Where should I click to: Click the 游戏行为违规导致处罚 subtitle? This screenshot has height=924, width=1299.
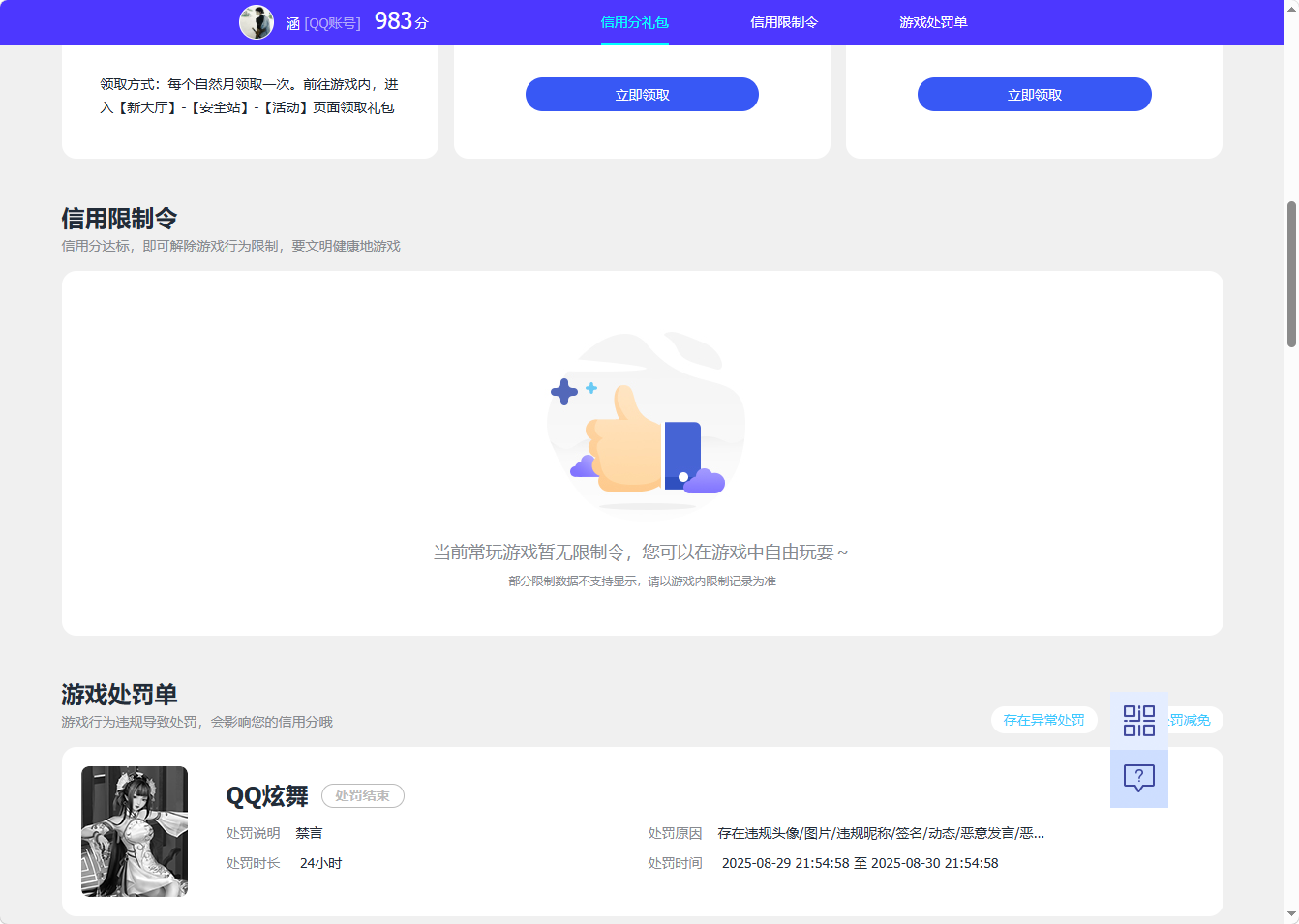click(197, 722)
